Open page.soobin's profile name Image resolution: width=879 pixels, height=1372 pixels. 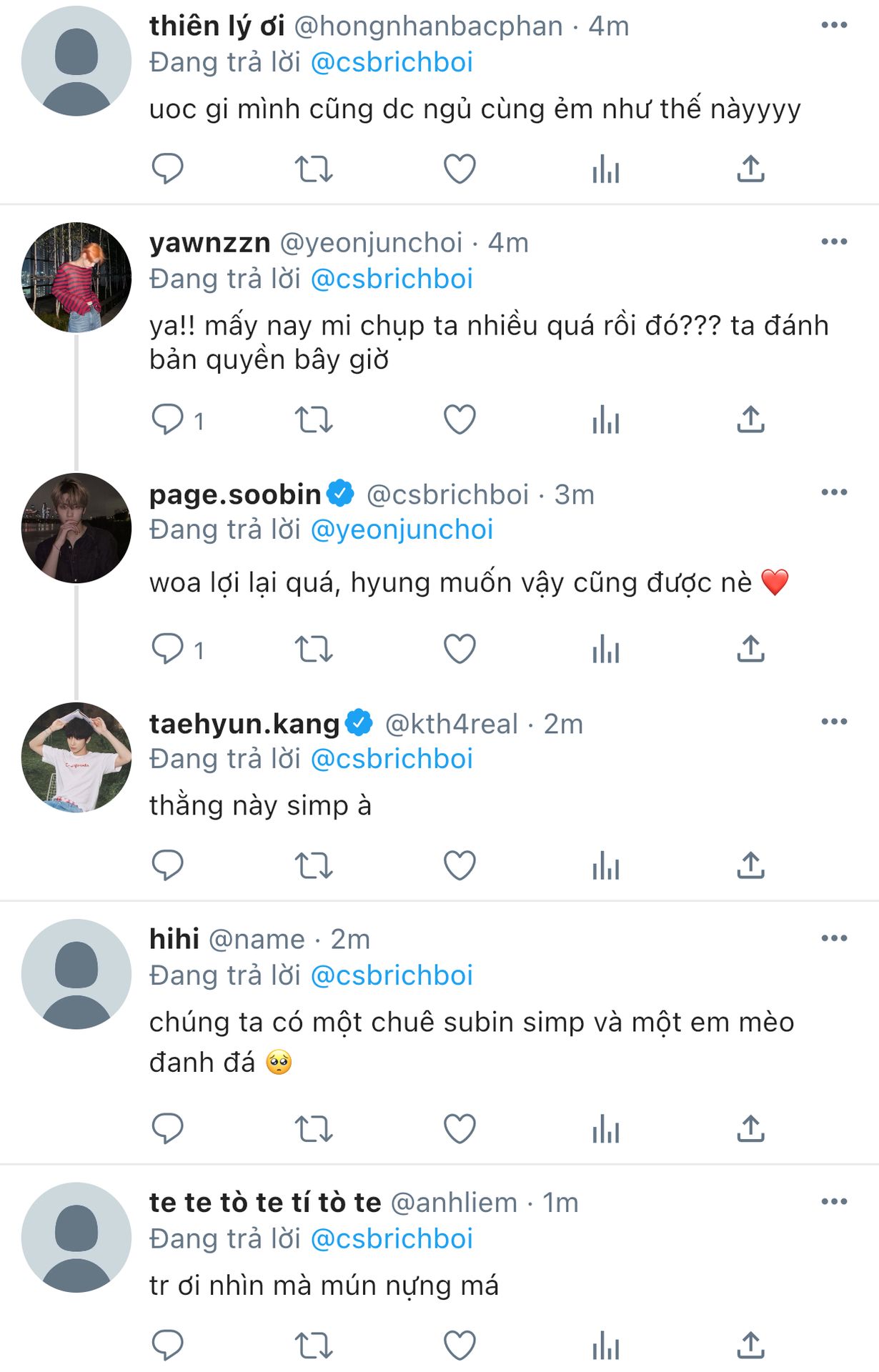(235, 494)
